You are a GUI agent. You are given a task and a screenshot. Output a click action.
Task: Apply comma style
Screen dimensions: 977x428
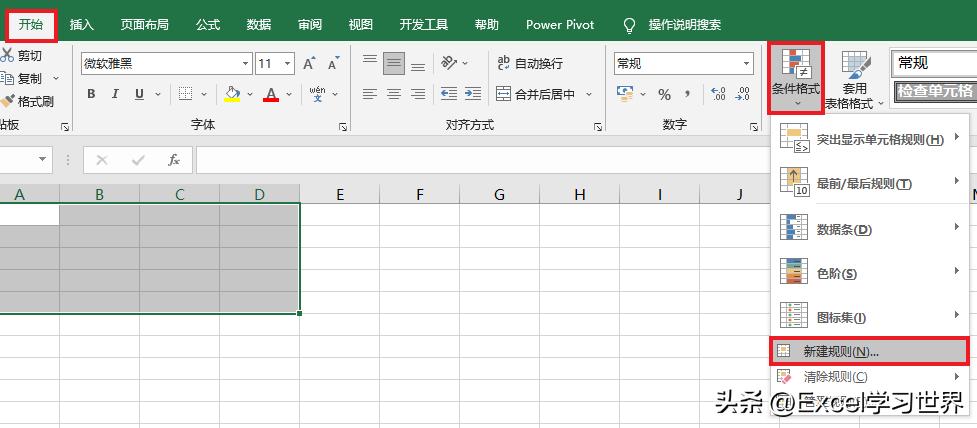click(687, 94)
